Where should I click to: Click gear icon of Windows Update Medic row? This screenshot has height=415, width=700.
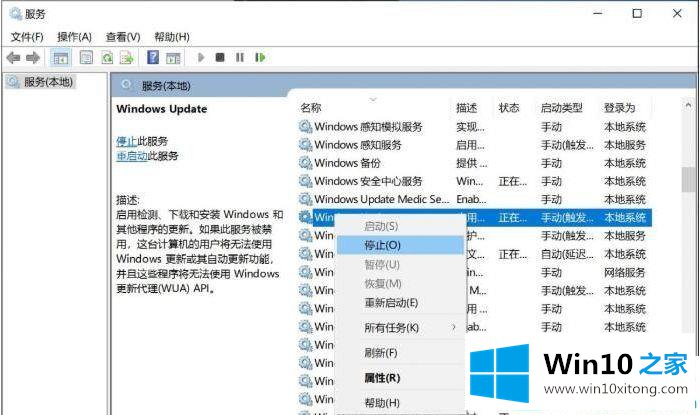point(305,199)
